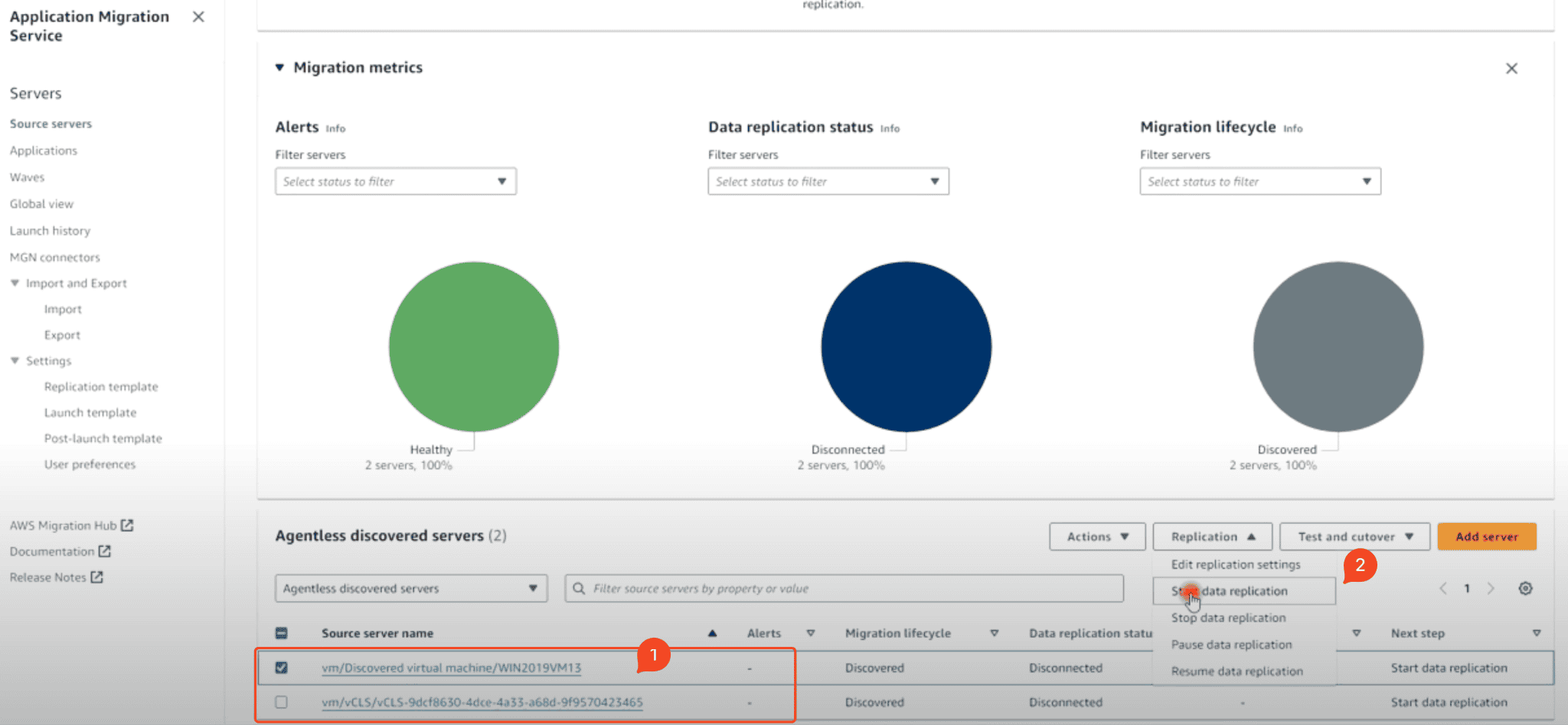Choose Pause data replication menu item
Screen dimensions: 1568x725
pos(1244,645)
